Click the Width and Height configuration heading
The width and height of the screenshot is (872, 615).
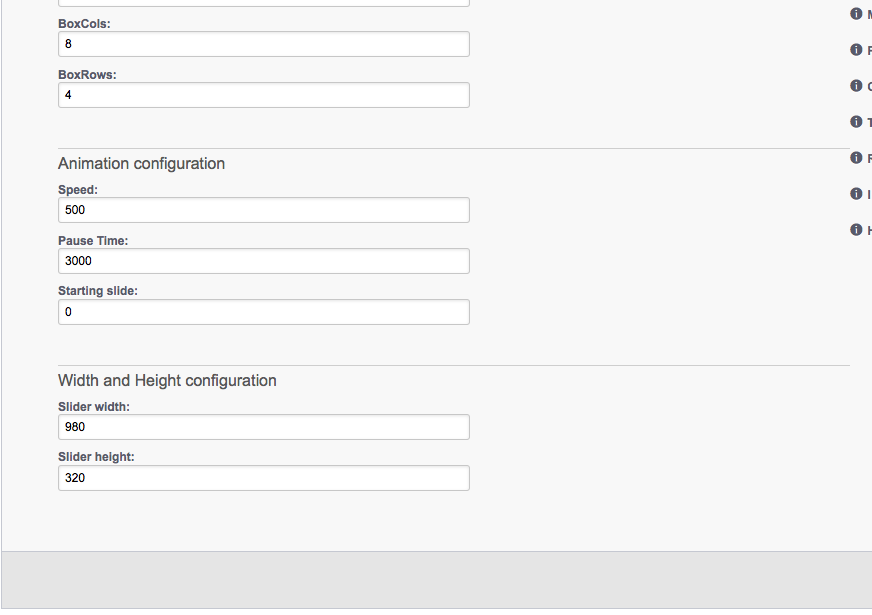167,380
